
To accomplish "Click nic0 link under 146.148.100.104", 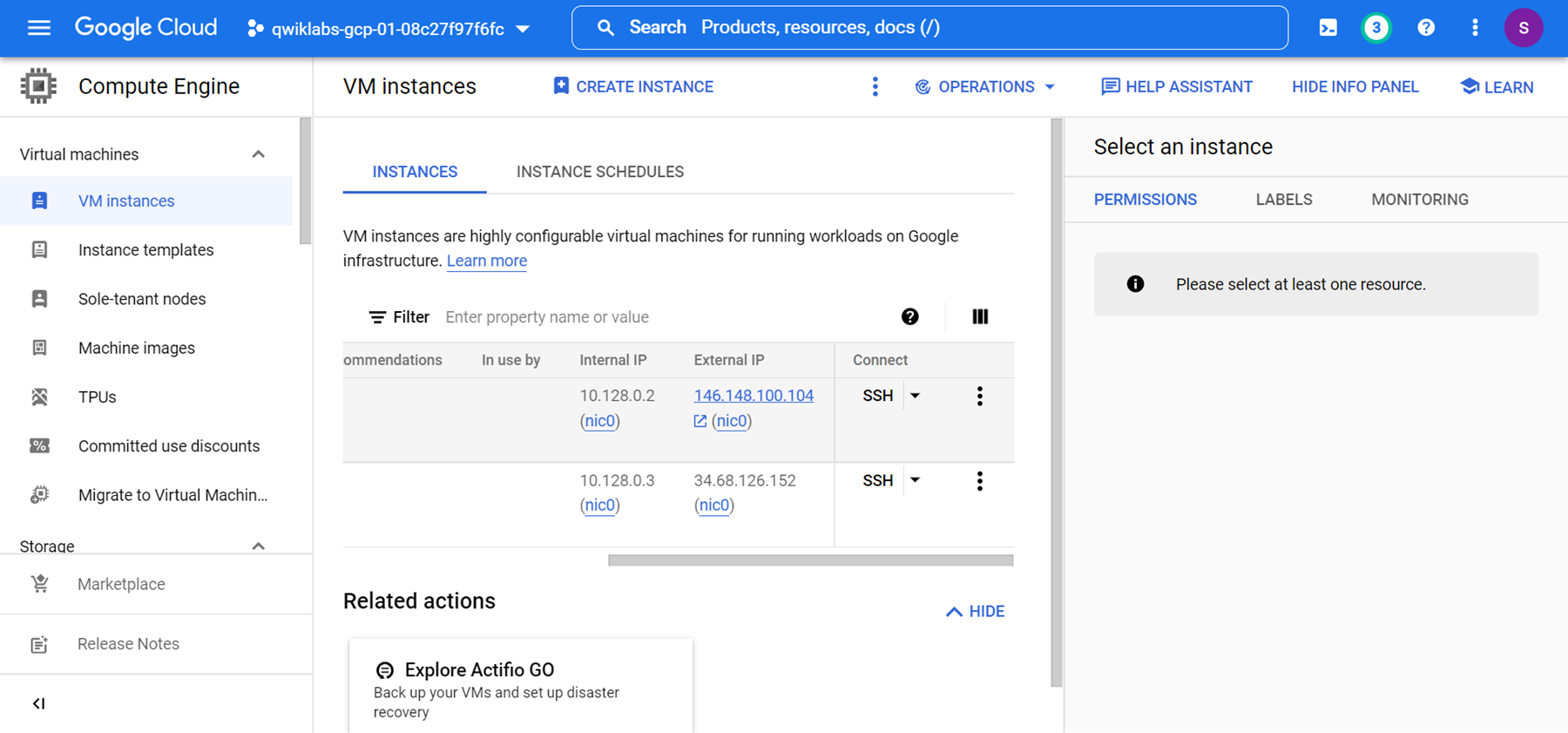I will point(731,421).
